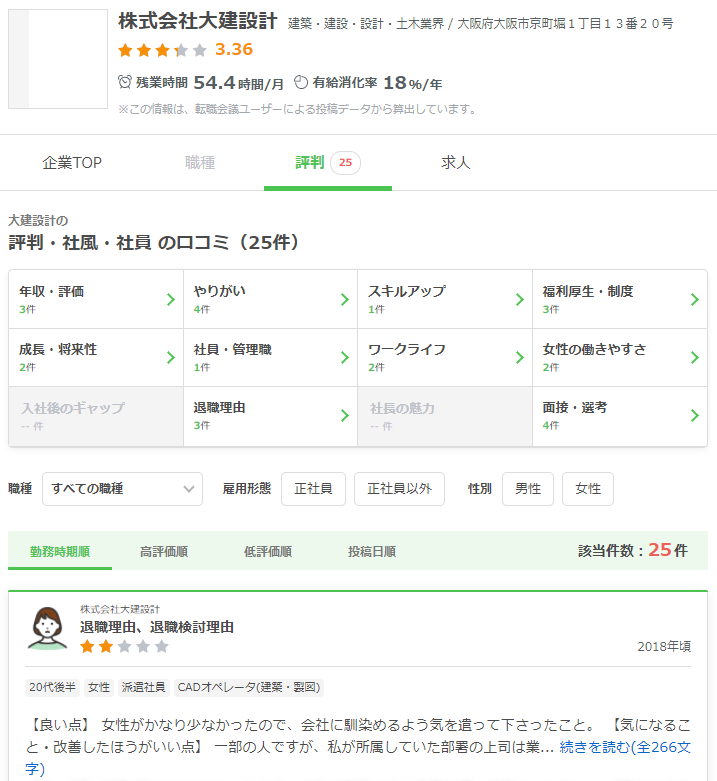Click the arrow beside やりがい

(345, 299)
